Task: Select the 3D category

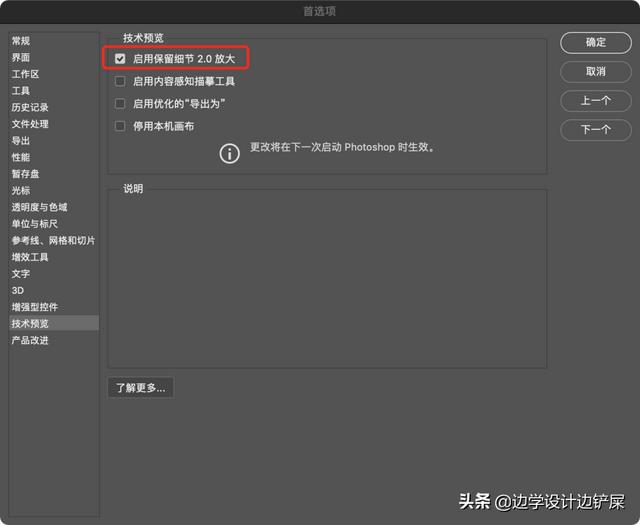Action: point(54,290)
